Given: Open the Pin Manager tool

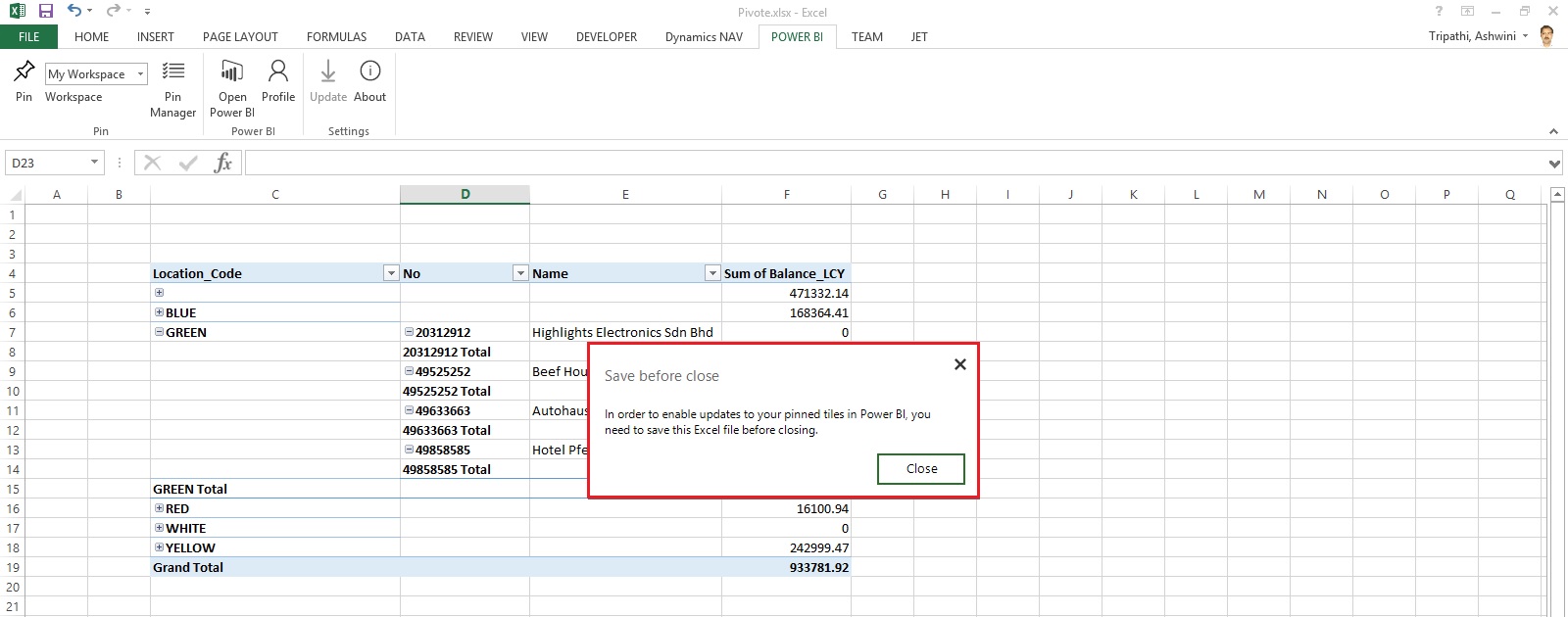Looking at the screenshot, I should (172, 88).
